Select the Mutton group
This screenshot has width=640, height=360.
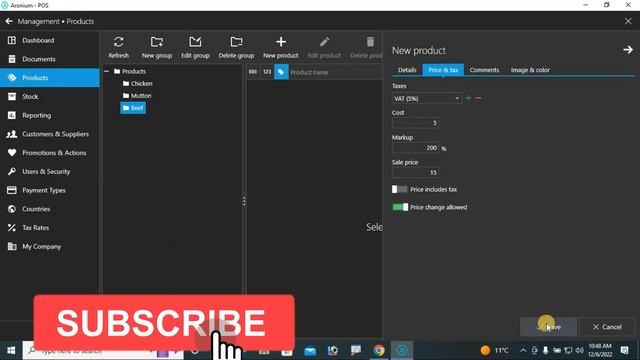(137, 96)
